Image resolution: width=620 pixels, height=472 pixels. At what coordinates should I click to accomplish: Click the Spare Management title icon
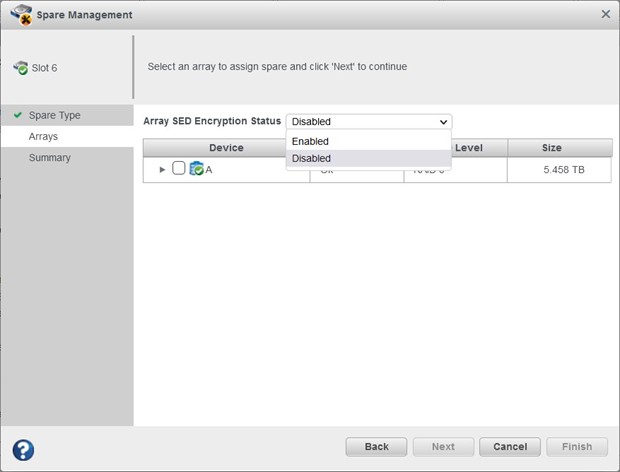(21, 15)
